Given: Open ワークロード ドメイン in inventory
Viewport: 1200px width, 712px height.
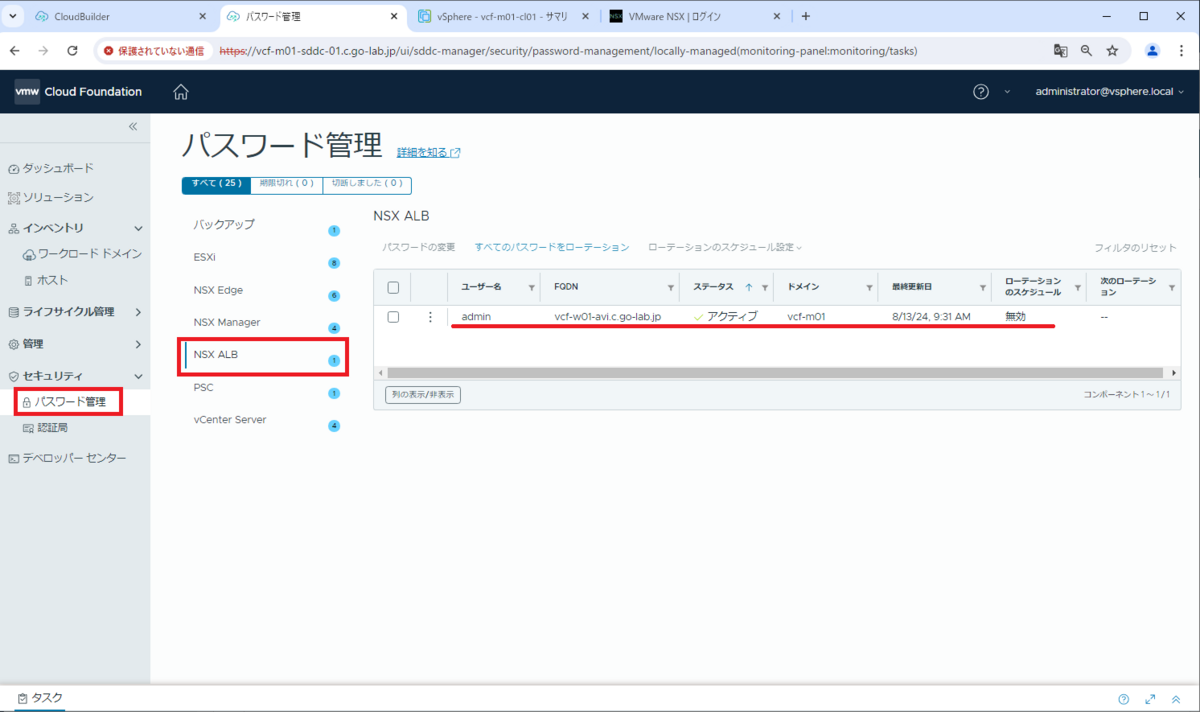Looking at the screenshot, I should tap(82, 254).
